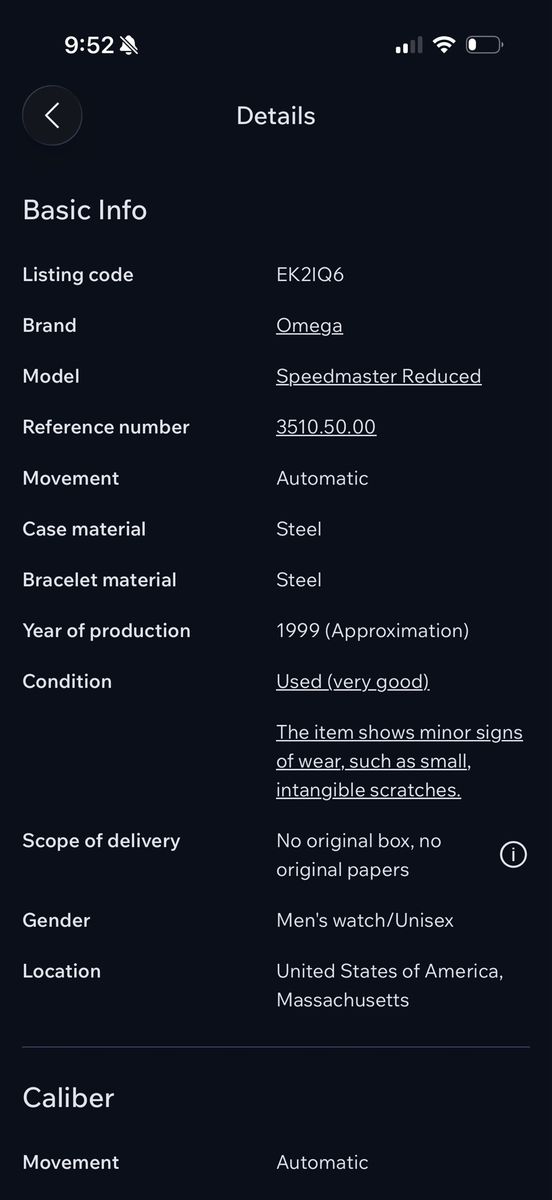Tap the Men's watch/Unisex gender value
This screenshot has width=552, height=1200.
[365, 920]
